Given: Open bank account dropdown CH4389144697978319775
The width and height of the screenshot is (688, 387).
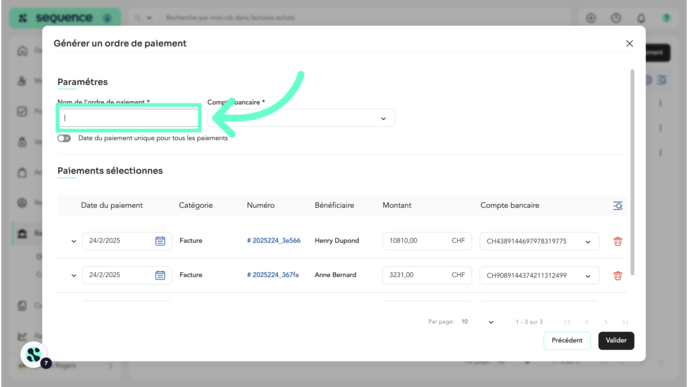Looking at the screenshot, I should point(539,241).
